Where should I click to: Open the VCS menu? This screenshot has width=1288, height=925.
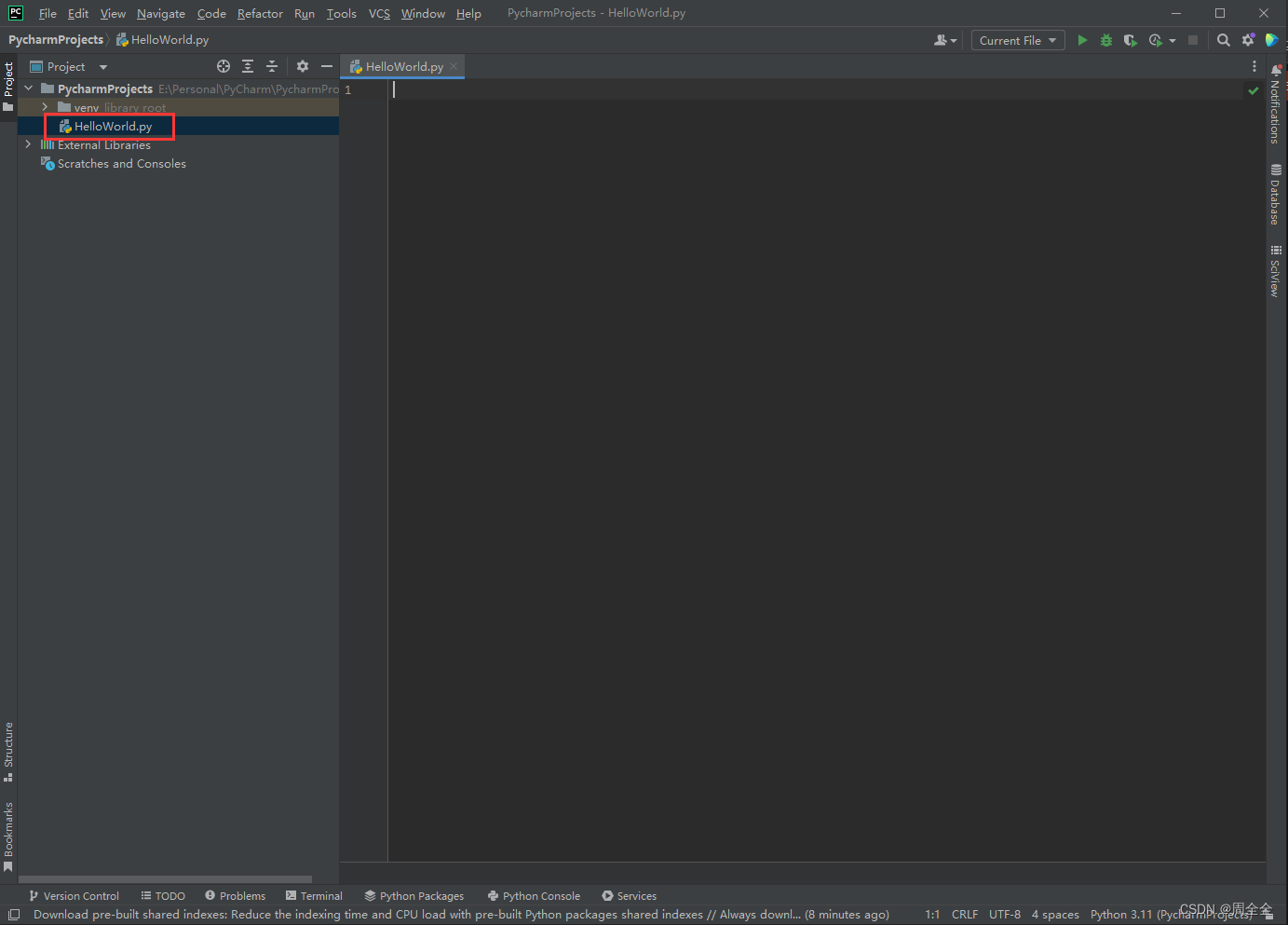[x=379, y=13]
